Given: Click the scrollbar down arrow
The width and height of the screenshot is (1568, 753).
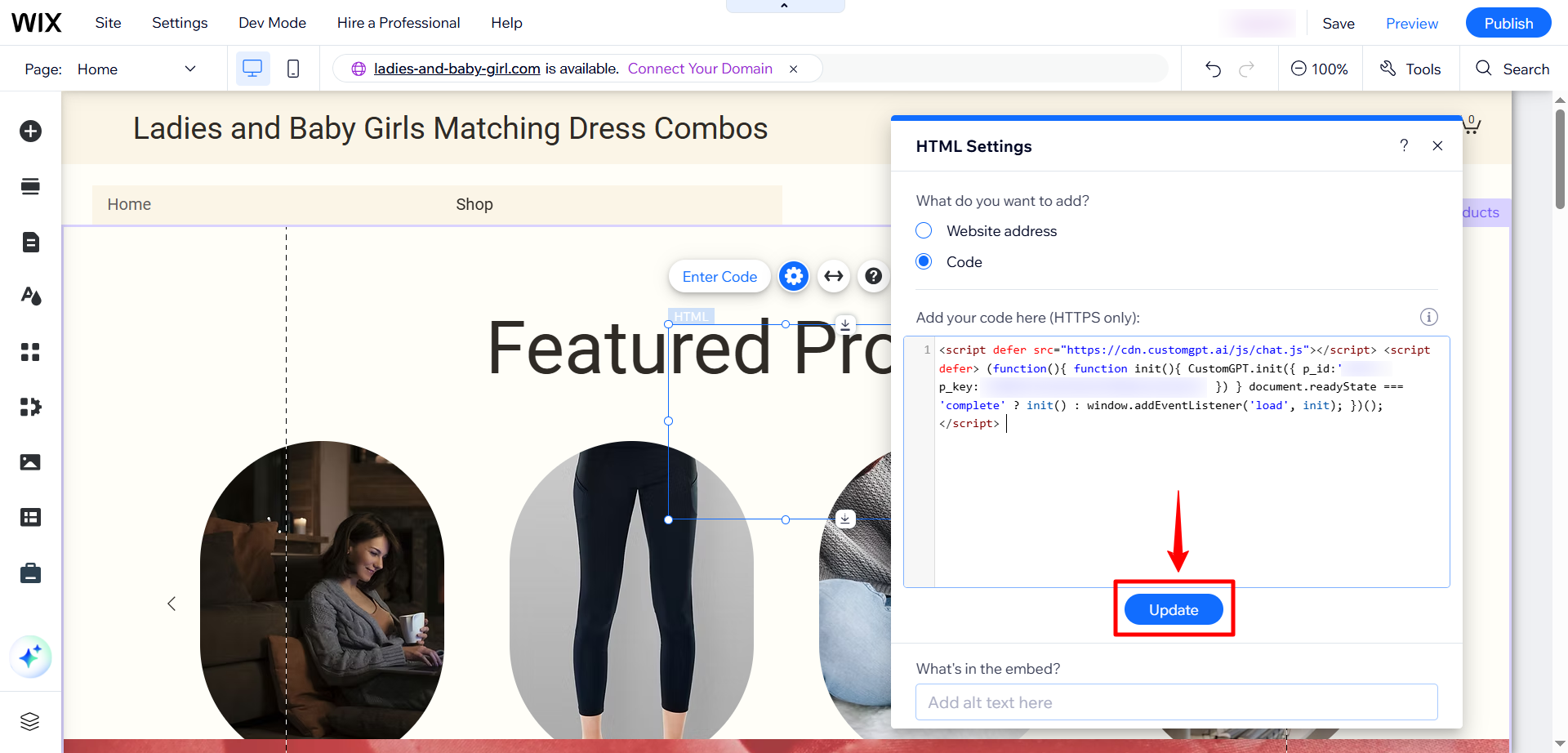Looking at the screenshot, I should click(x=1560, y=744).
